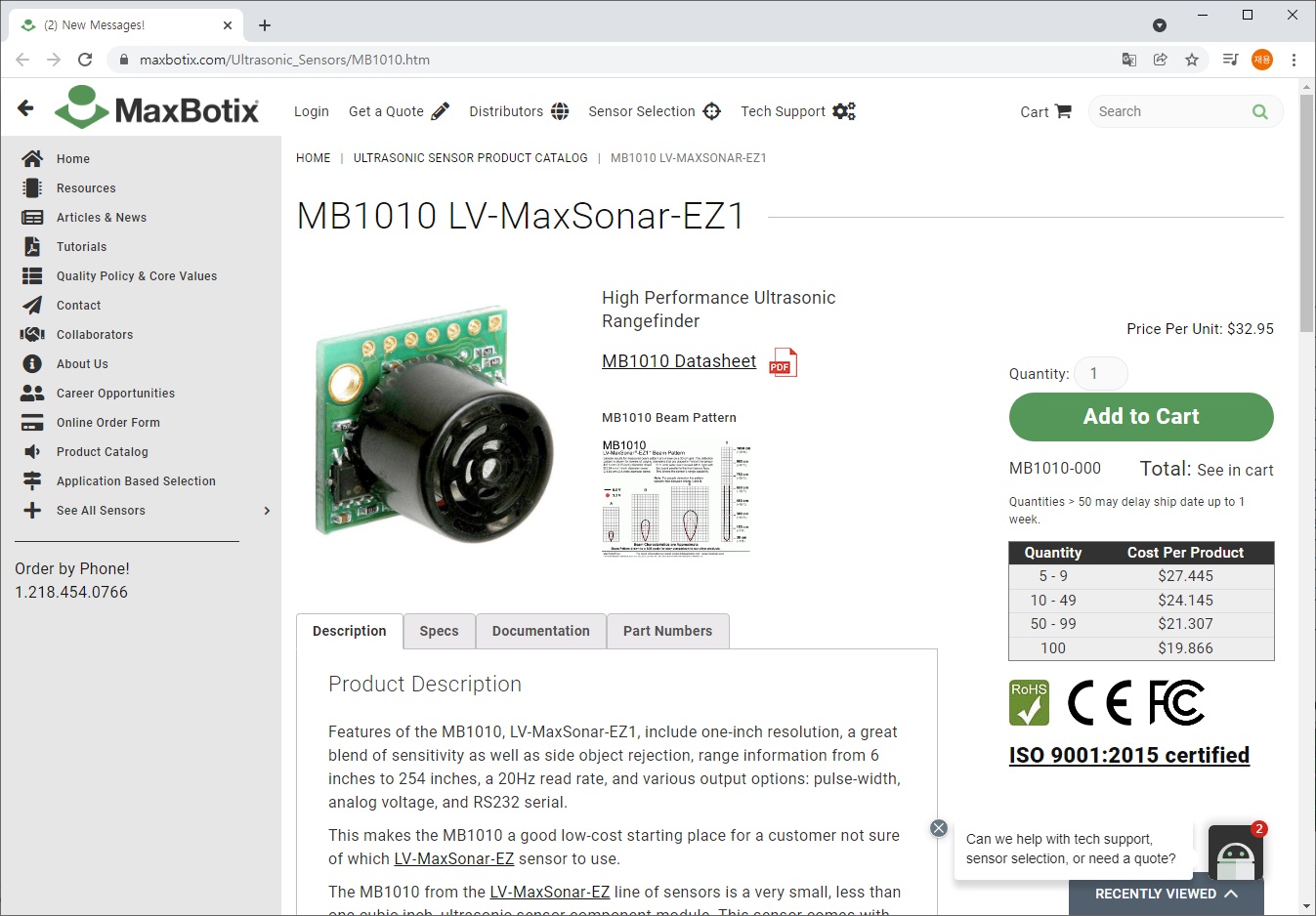The height and width of the screenshot is (916, 1316).
Task: Click the Application Based Selection signpost icon
Action: click(x=32, y=480)
